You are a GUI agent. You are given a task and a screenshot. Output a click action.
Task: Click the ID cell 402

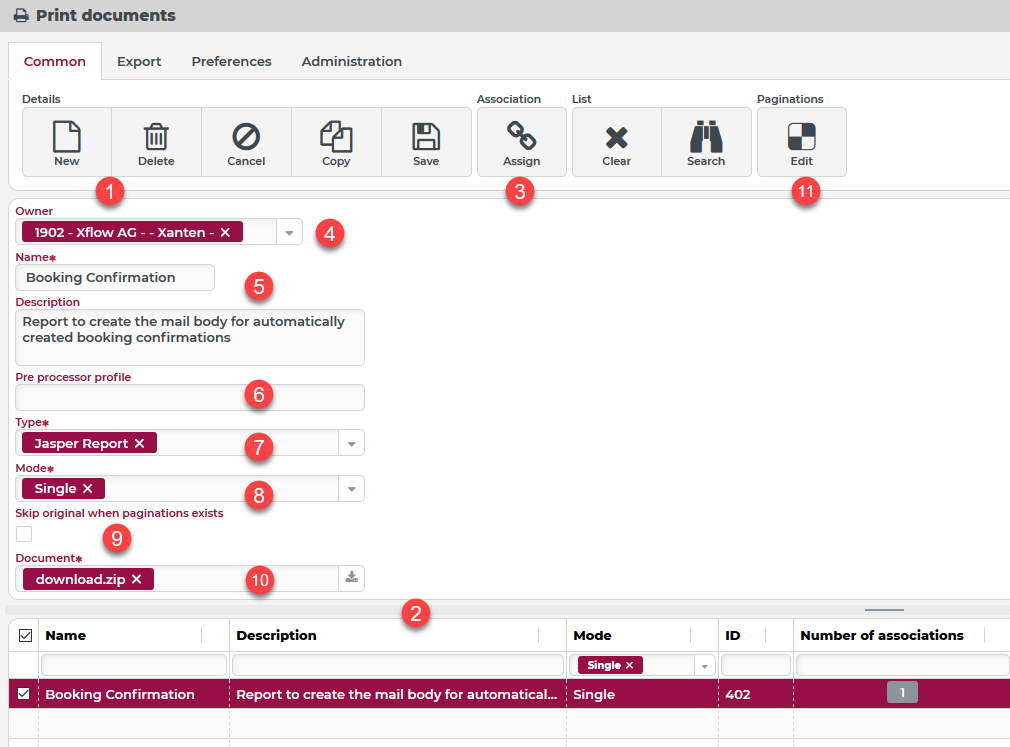[x=738, y=694]
